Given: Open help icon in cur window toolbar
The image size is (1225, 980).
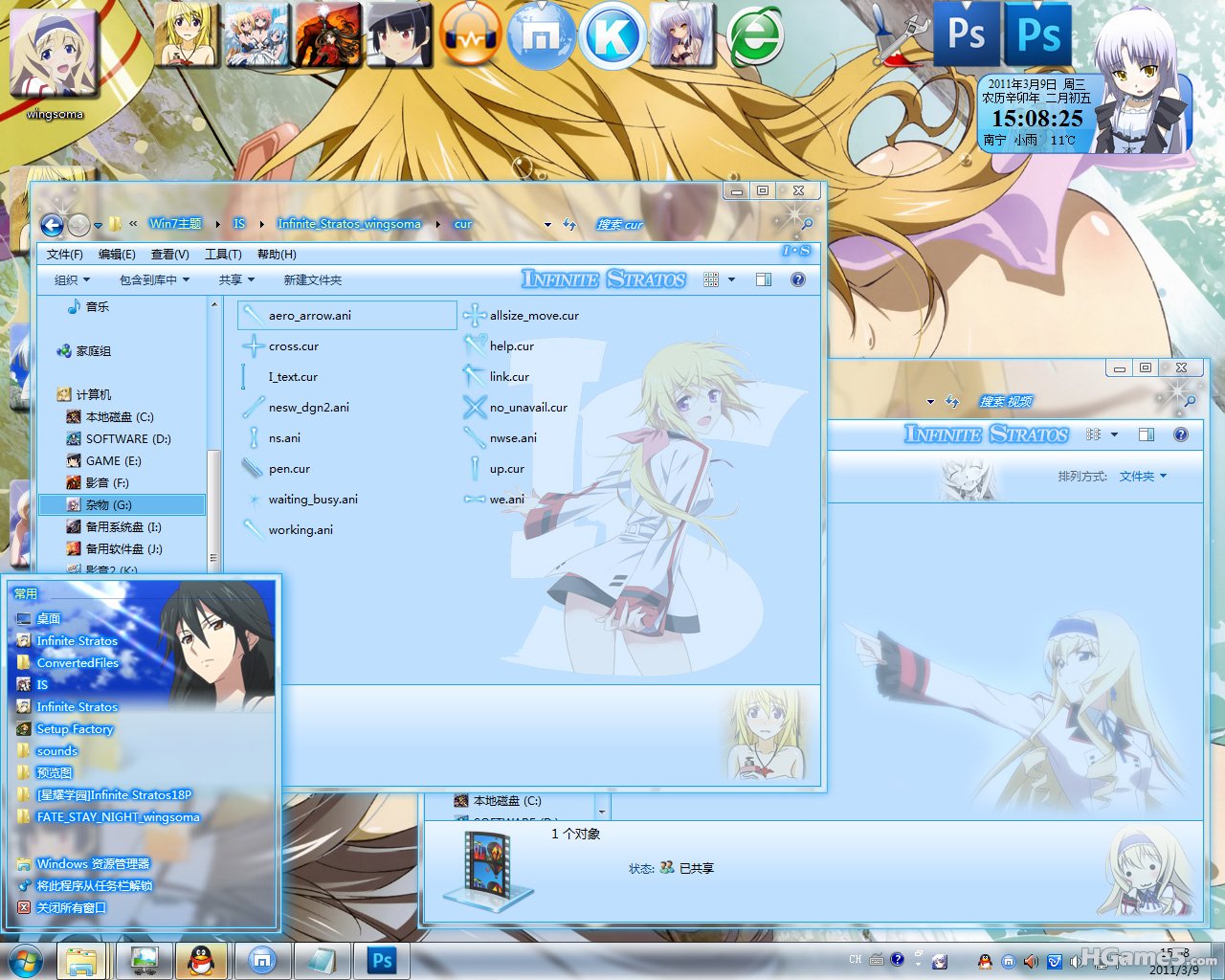Looking at the screenshot, I should coord(798,279).
